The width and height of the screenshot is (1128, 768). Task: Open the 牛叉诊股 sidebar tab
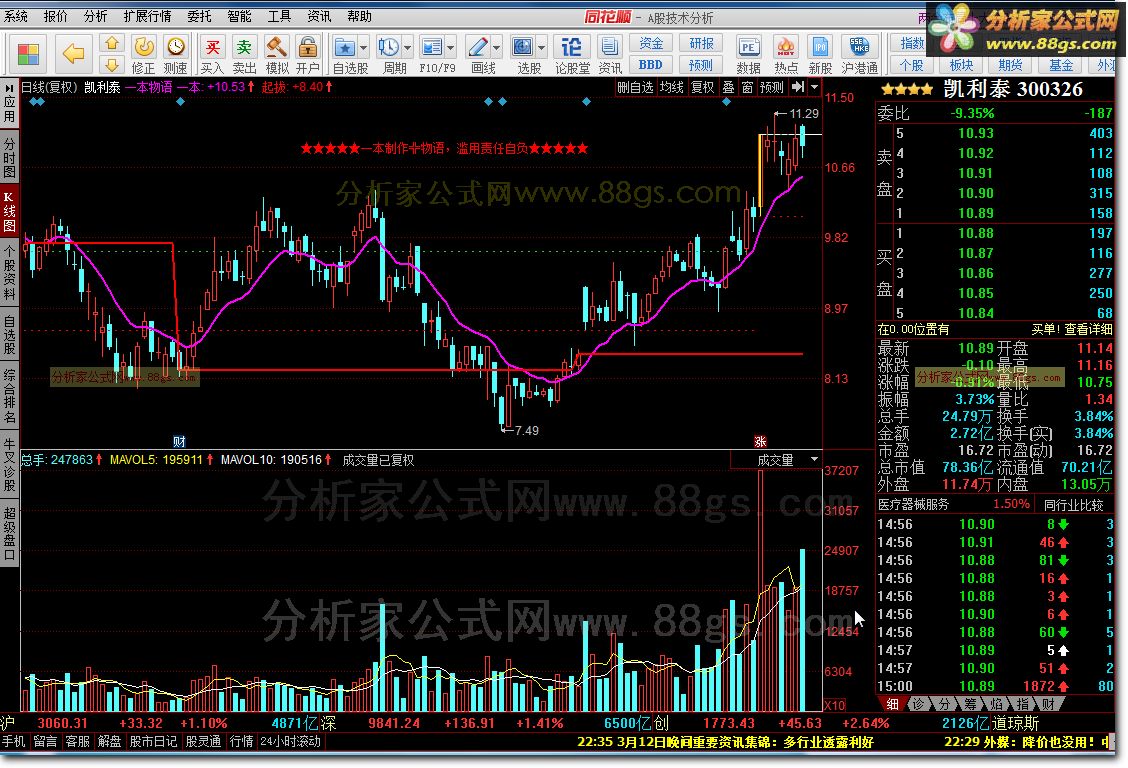(x=9, y=464)
